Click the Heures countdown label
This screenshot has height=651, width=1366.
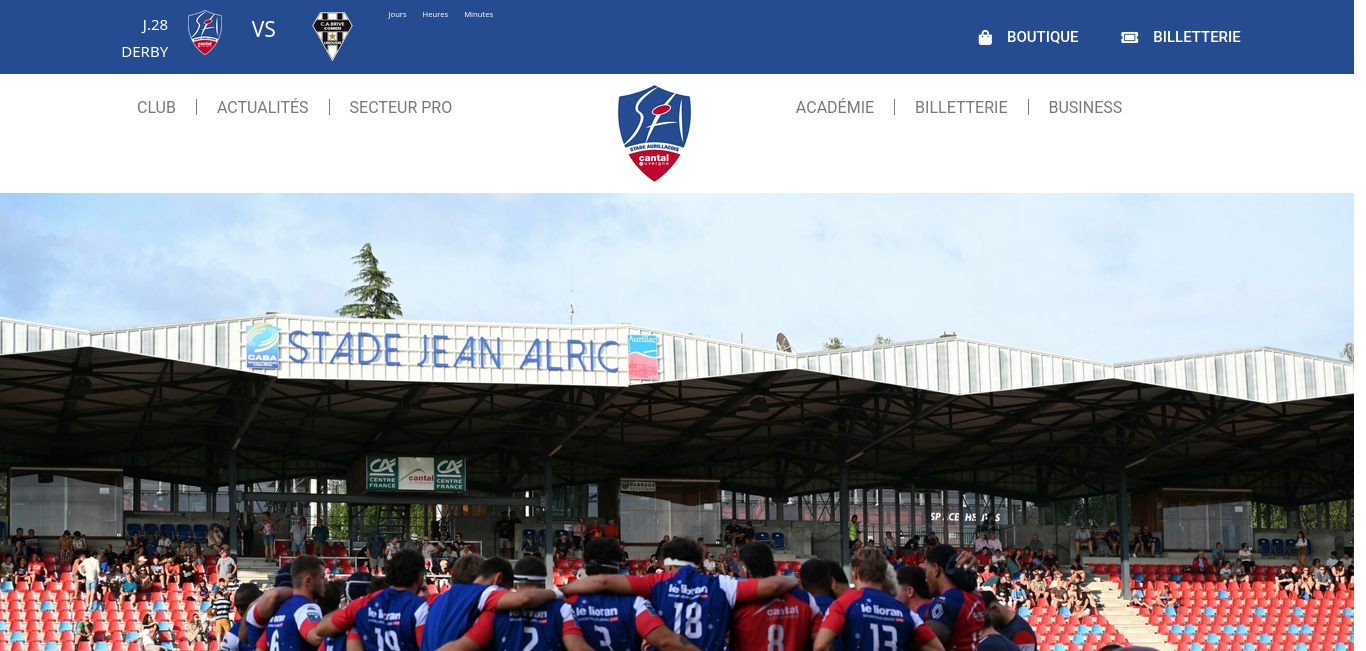click(435, 14)
